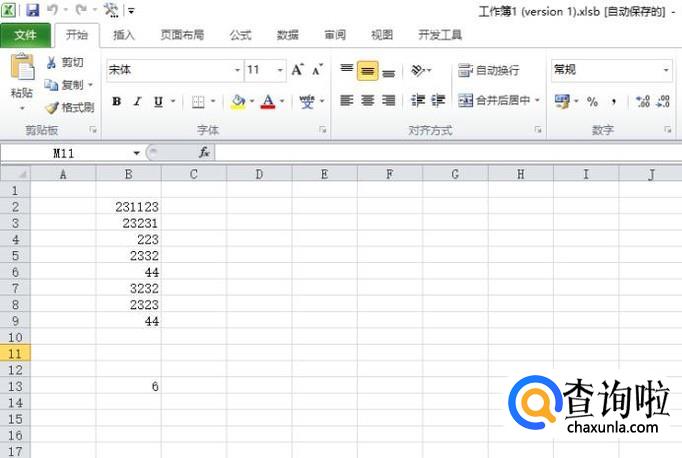The height and width of the screenshot is (458, 682).
Task: Switch to the 页面布局 (Page Layout) tab
Action: (182, 35)
